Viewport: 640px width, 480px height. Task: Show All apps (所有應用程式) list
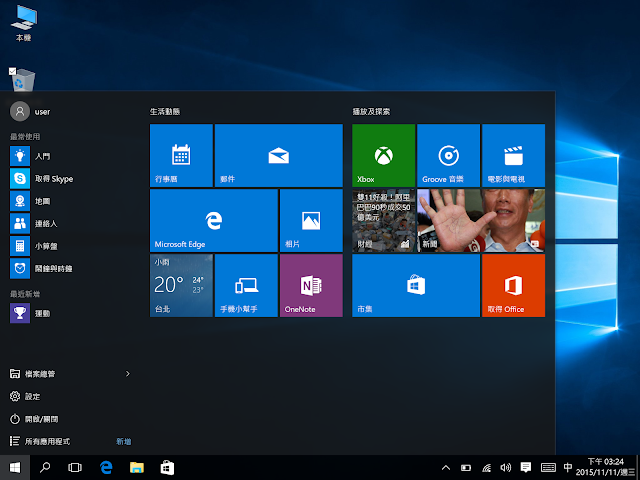40,441
